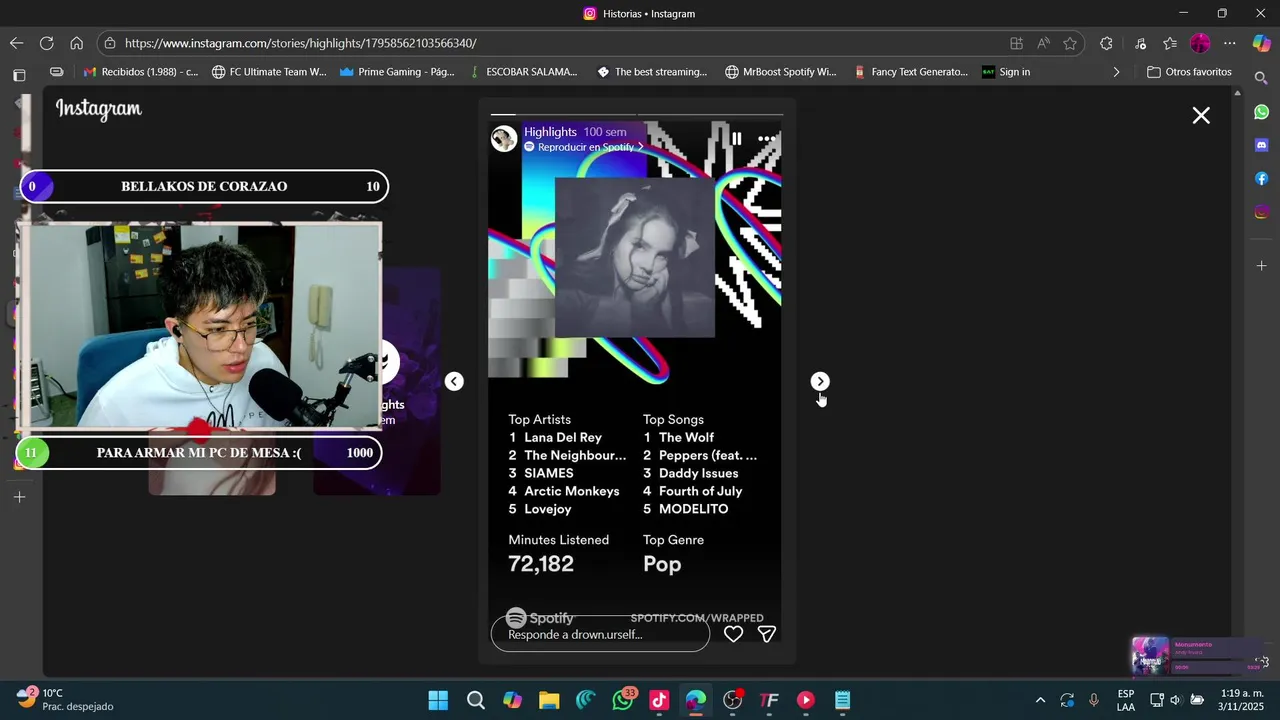Screen dimensions: 1280x720
Task: Go back to the previous story
Action: coord(454,381)
